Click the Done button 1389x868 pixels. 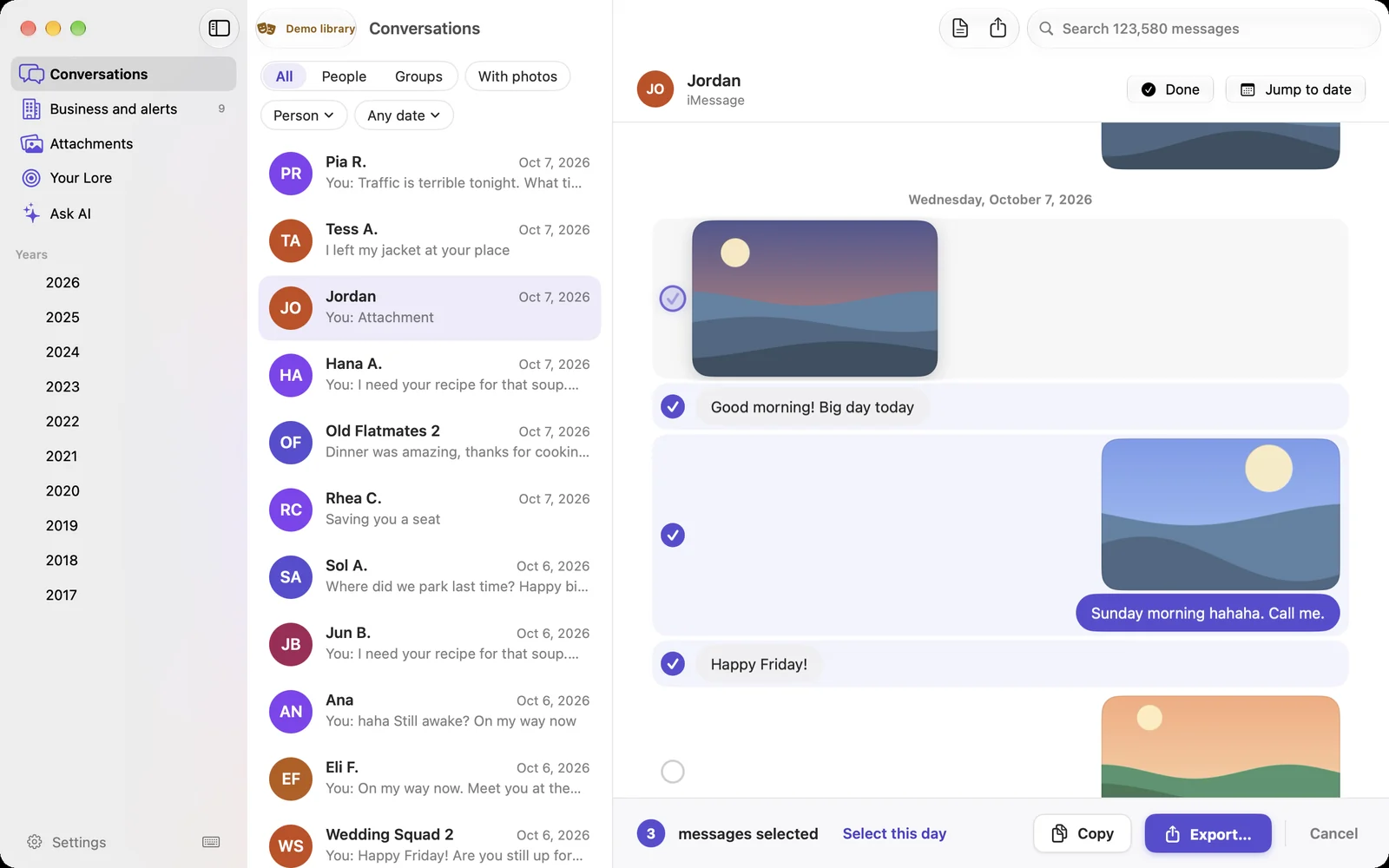pos(1170,89)
